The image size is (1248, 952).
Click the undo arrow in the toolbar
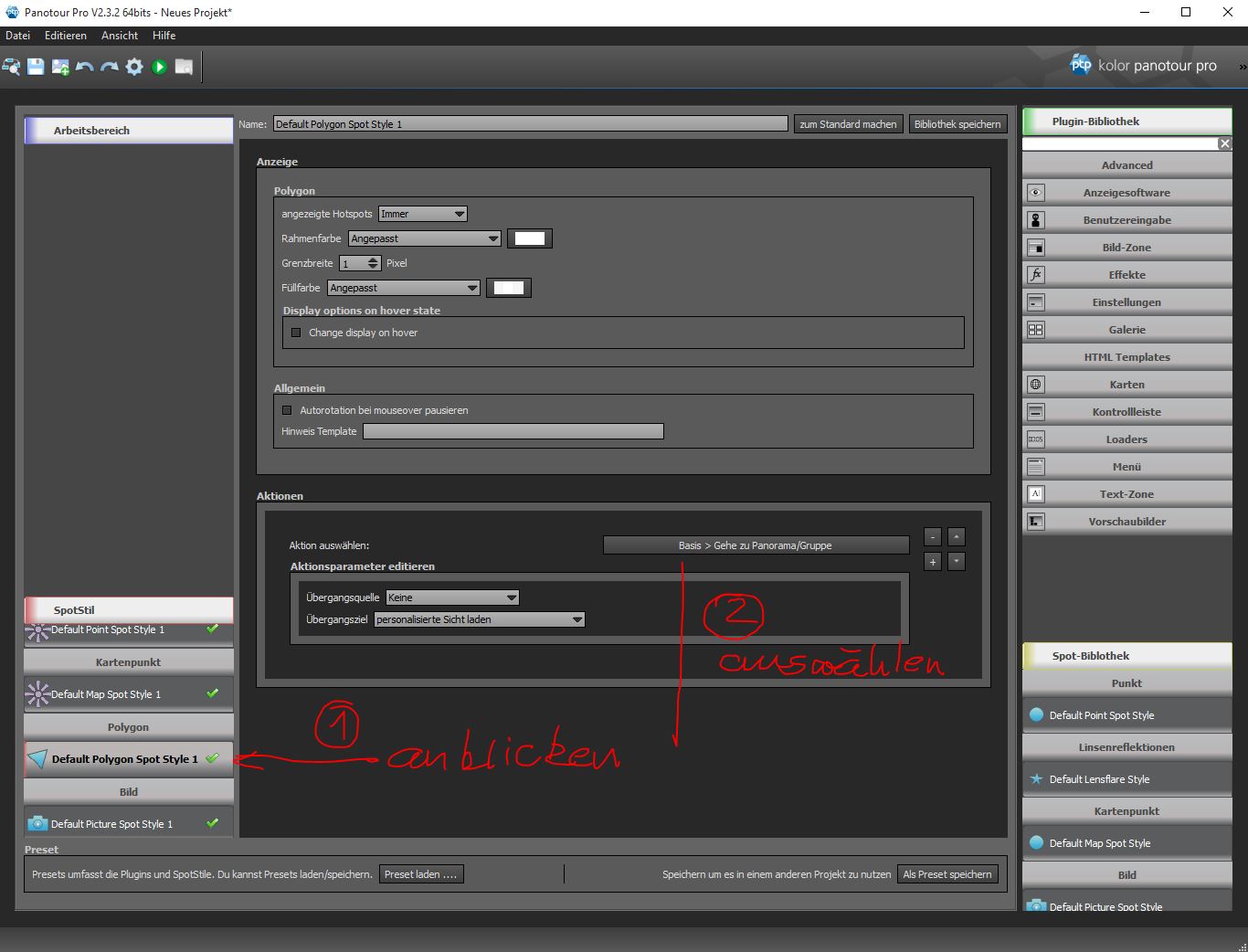[x=85, y=67]
